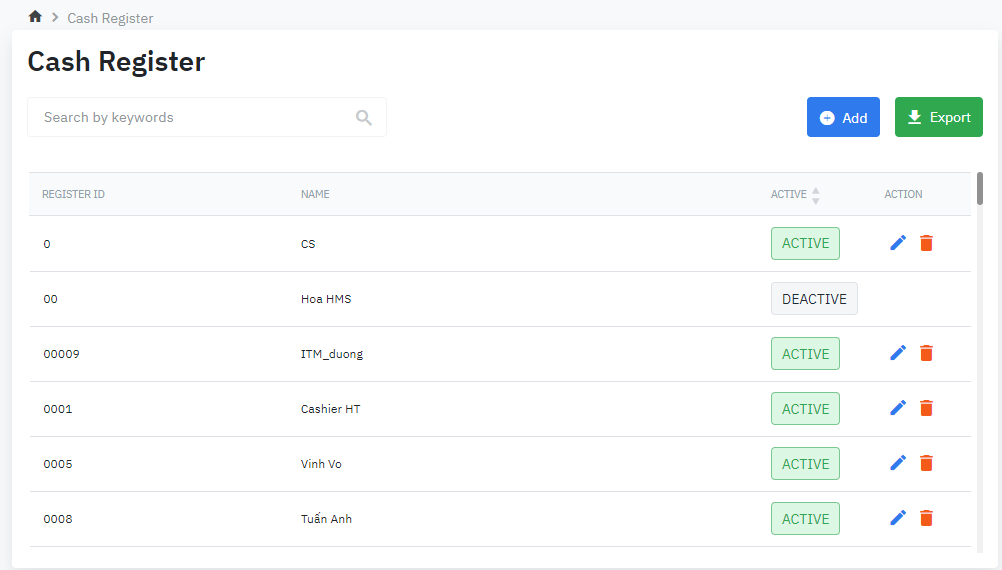Click the search magnifier icon

(x=364, y=118)
